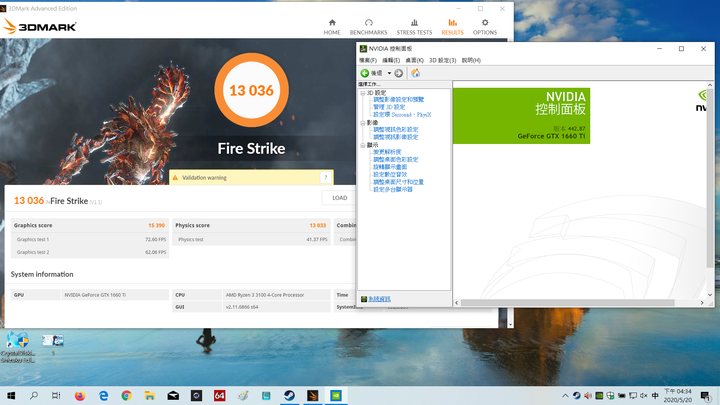Open the desktop shortcut labeled 1

pos(53,344)
